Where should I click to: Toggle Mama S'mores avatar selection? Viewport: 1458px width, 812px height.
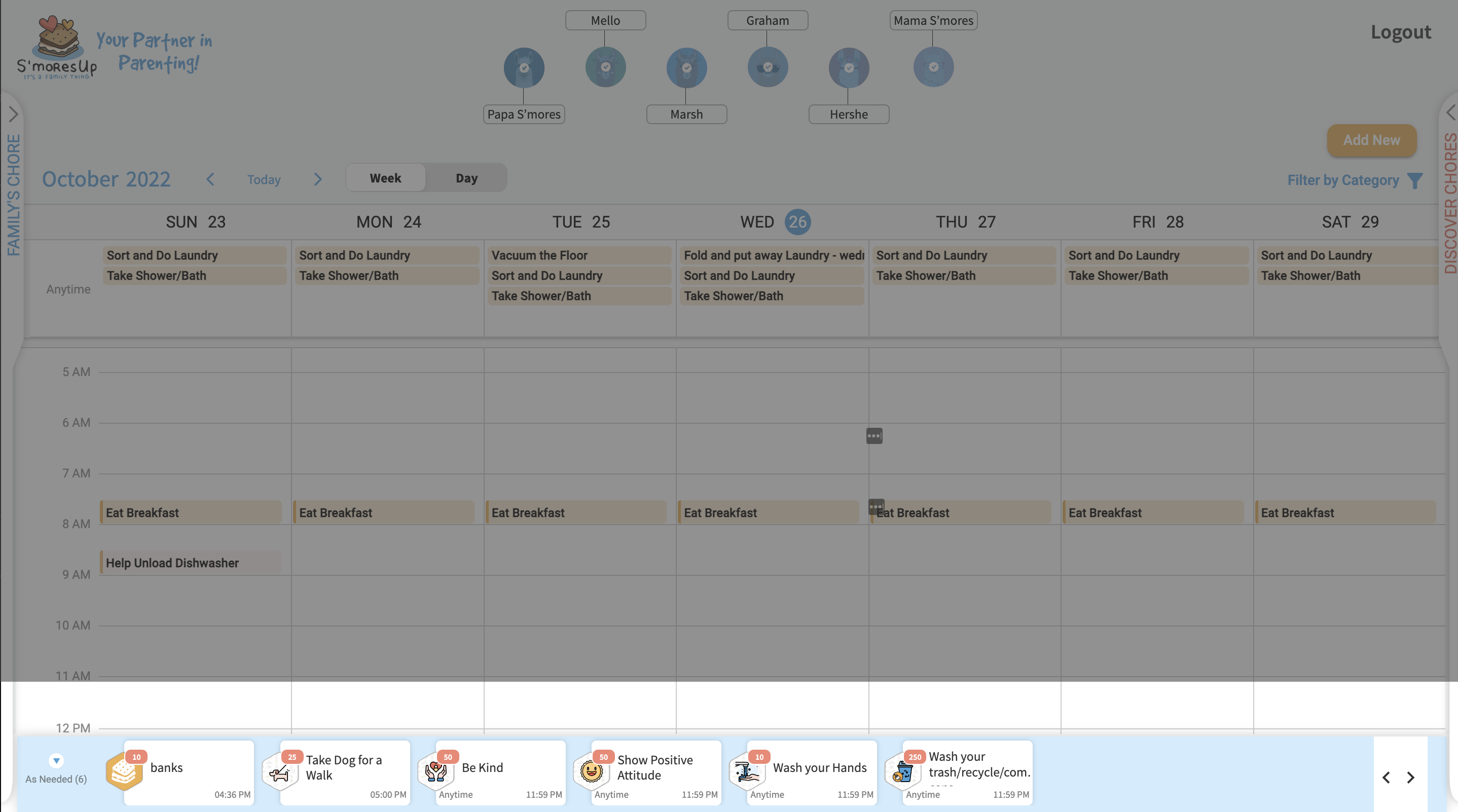(933, 67)
